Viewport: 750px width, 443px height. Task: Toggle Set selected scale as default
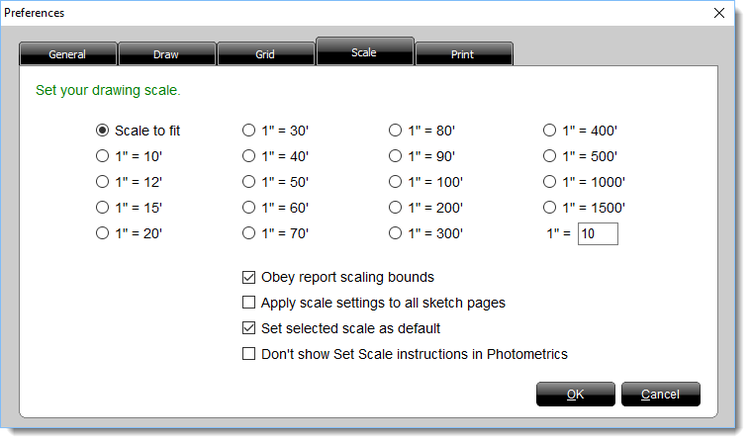(x=249, y=328)
